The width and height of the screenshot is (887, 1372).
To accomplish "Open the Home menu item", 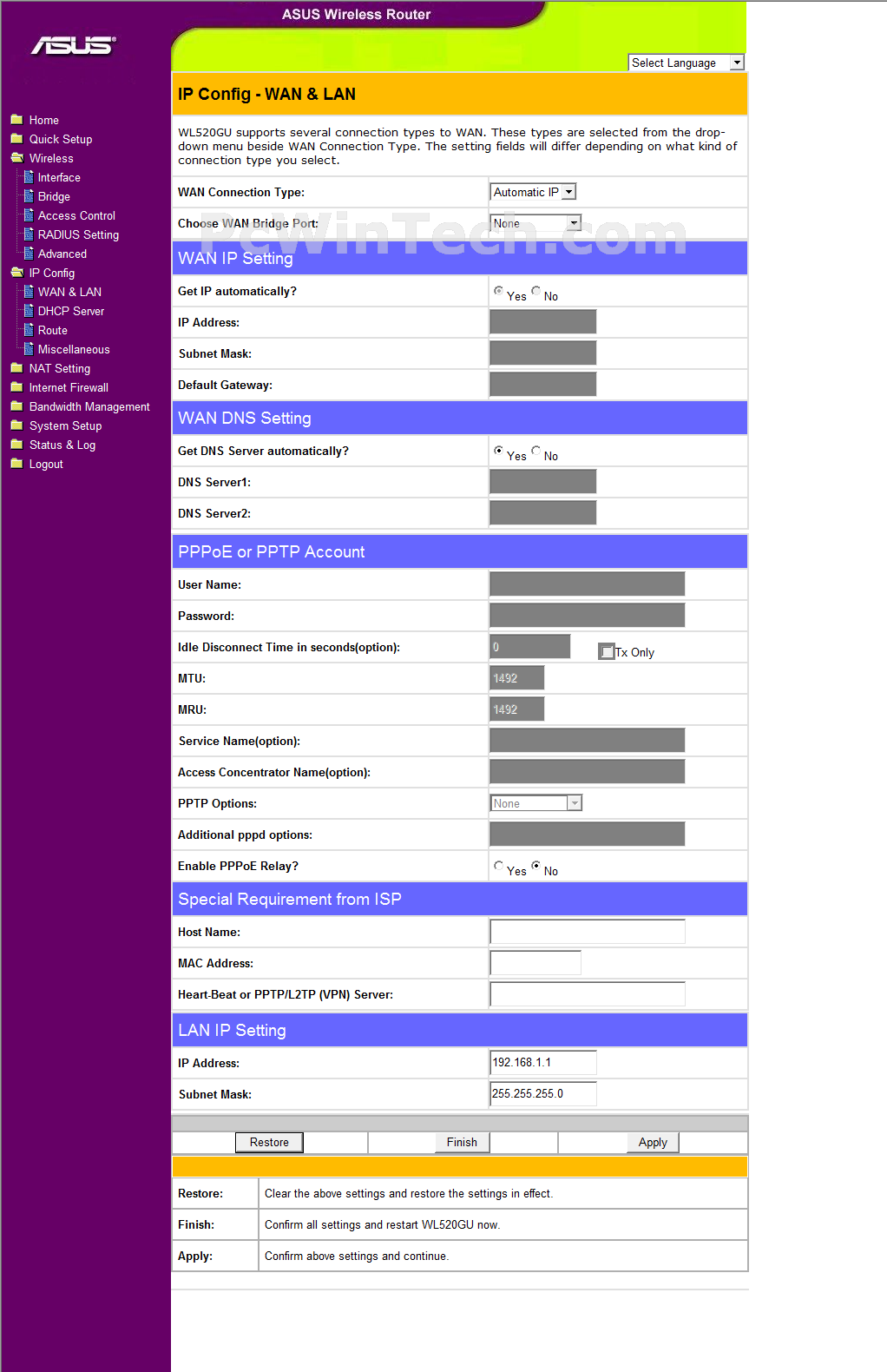I will pos(44,120).
